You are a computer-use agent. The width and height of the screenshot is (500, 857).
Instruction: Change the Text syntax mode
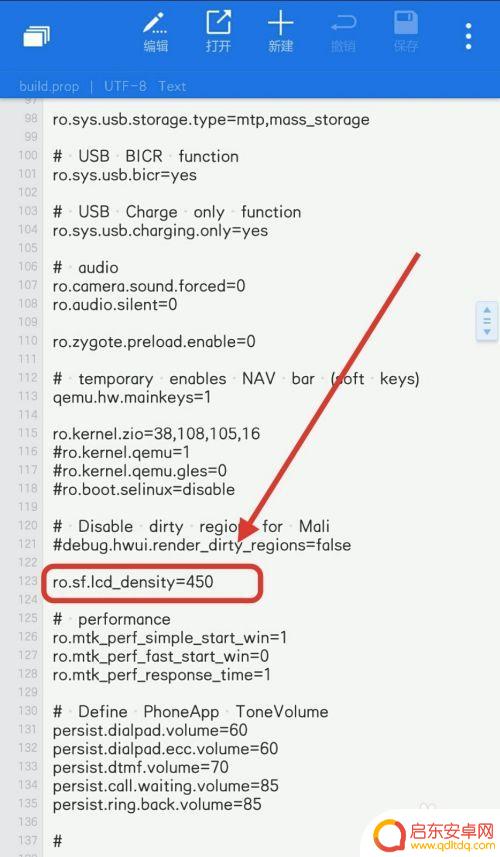coord(172,86)
